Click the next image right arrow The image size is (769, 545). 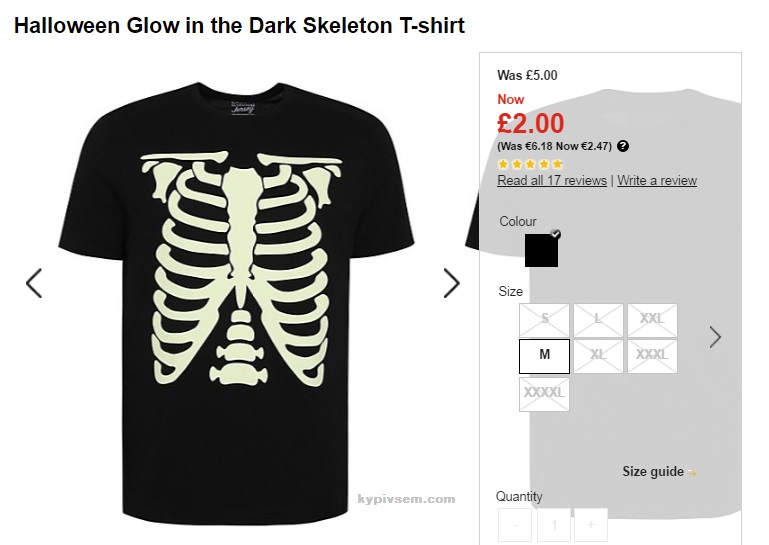coord(452,283)
